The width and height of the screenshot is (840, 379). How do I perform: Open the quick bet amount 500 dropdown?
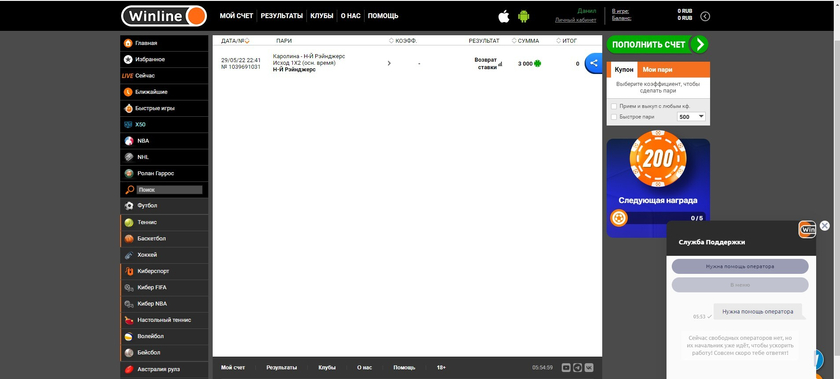tap(692, 116)
